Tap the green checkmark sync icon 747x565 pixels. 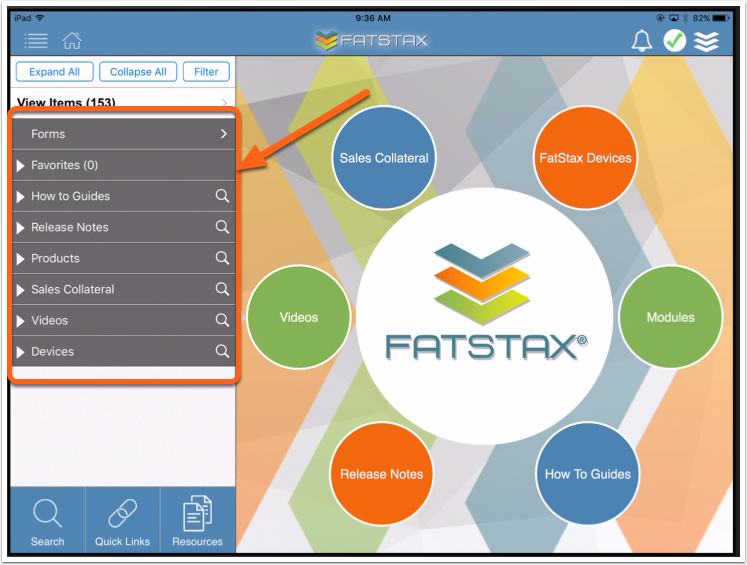coord(675,40)
